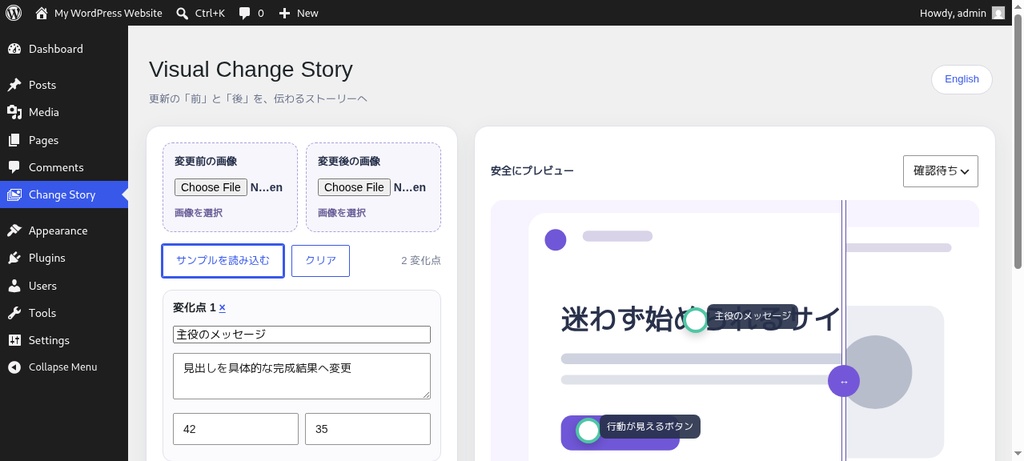Viewport: 1024px width, 461px height.
Task: Click the coordinate field with value 42
Action: coord(236,429)
